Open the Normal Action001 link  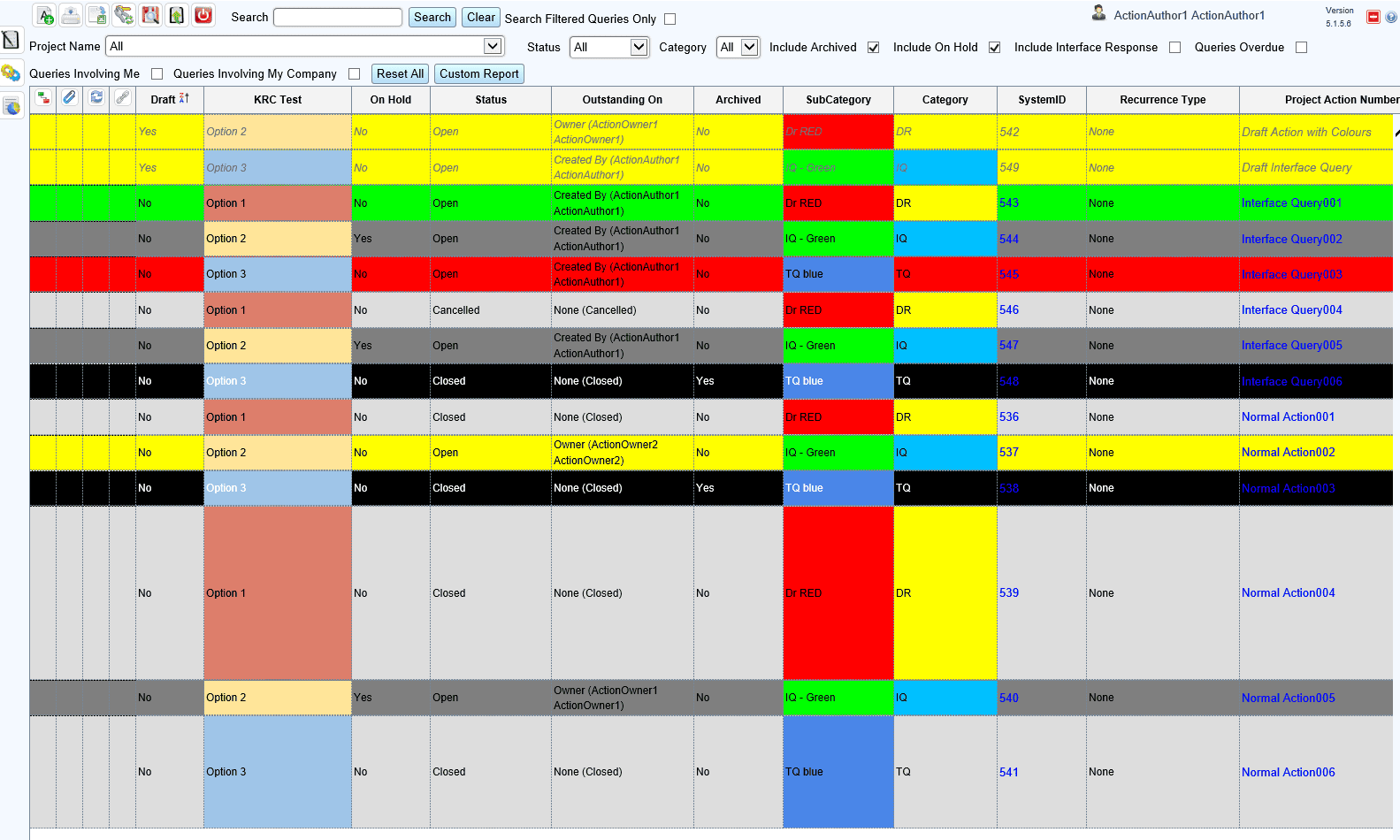coord(1289,417)
